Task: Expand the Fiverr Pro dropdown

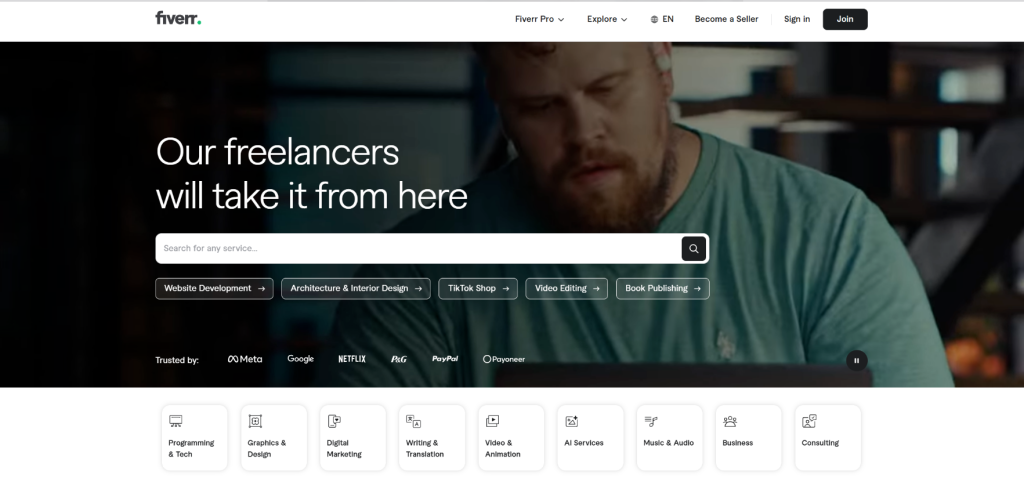Action: pyautogui.click(x=539, y=19)
